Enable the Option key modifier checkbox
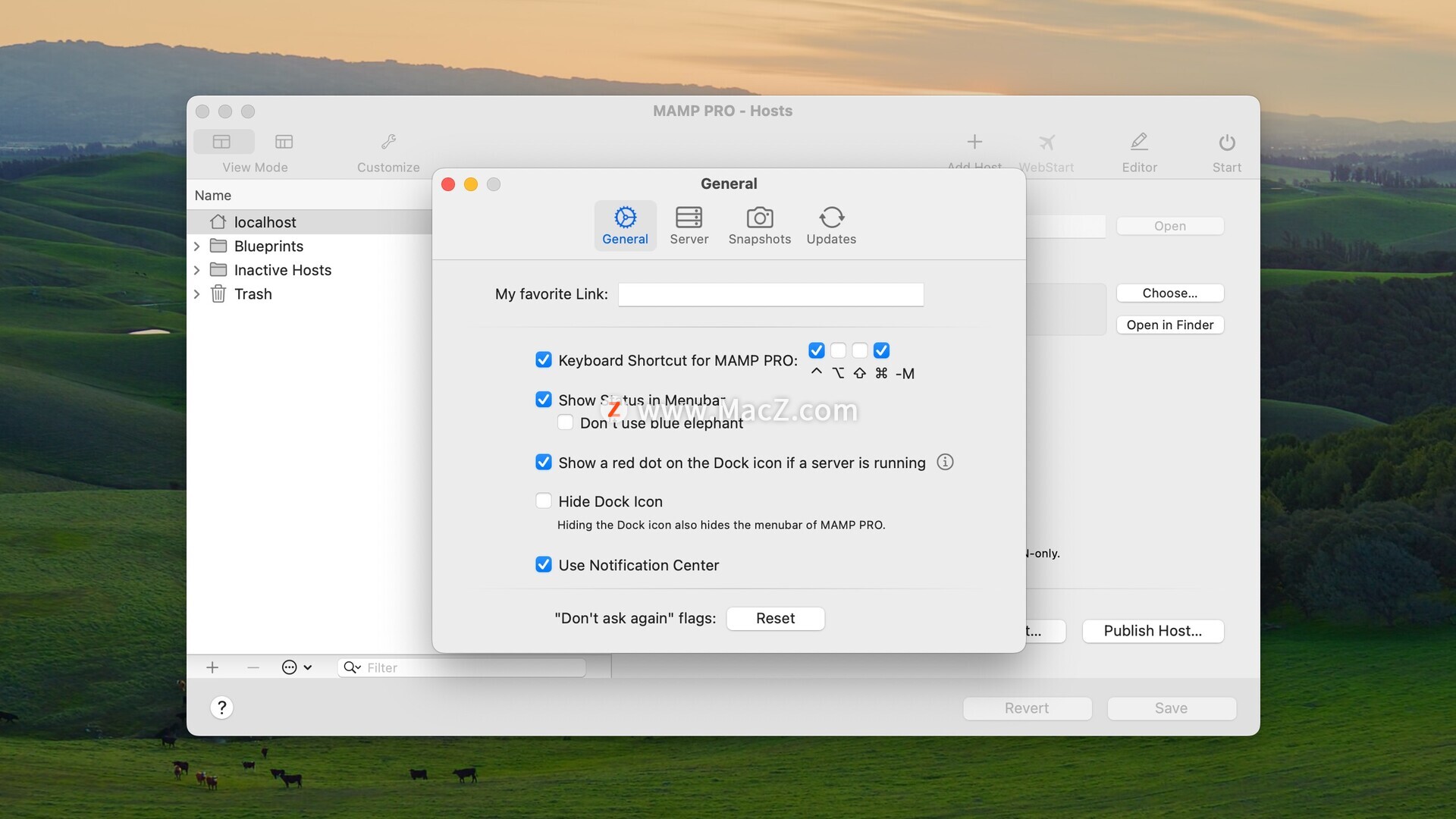This screenshot has width=1456, height=819. [838, 350]
